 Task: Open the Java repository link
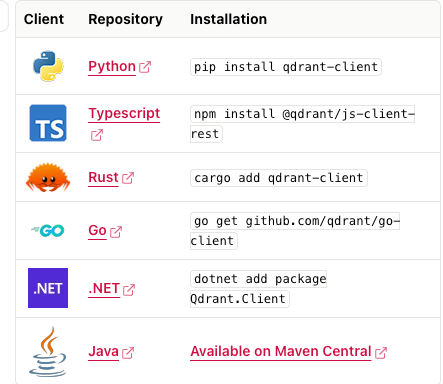pyautogui.click(x=103, y=351)
